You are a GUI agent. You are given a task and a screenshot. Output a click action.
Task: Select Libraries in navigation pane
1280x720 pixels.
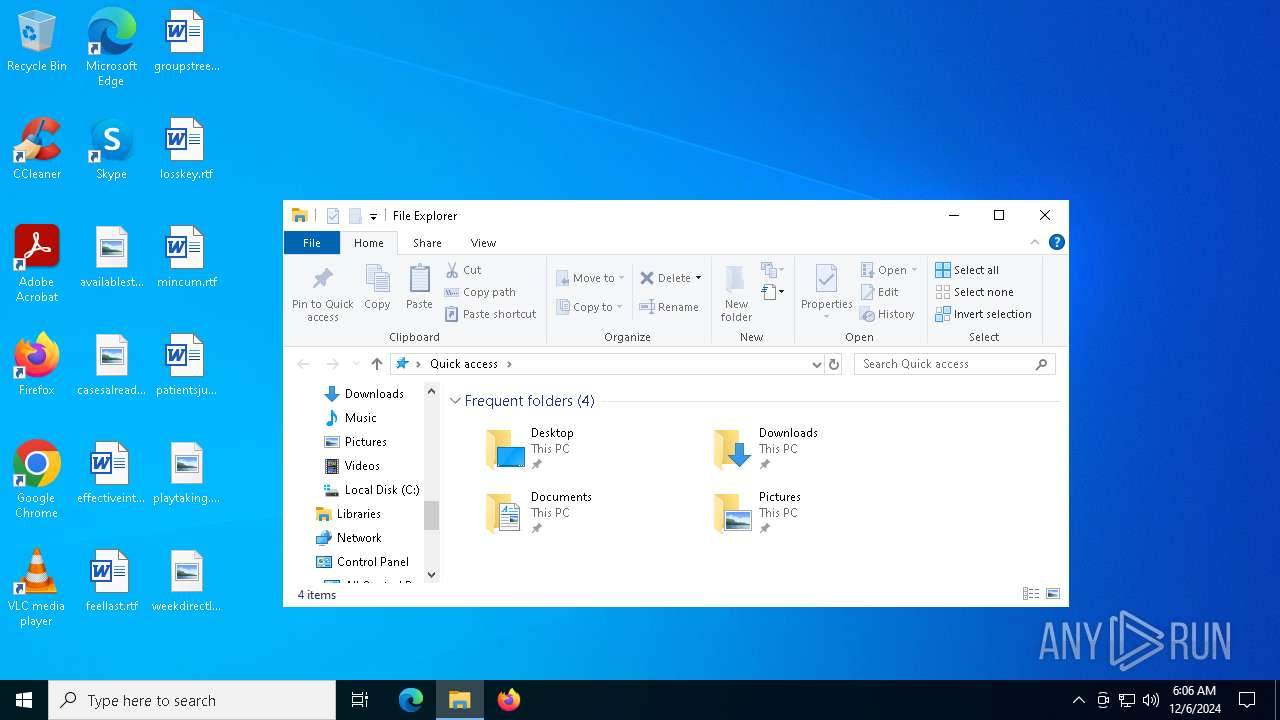coord(349,514)
